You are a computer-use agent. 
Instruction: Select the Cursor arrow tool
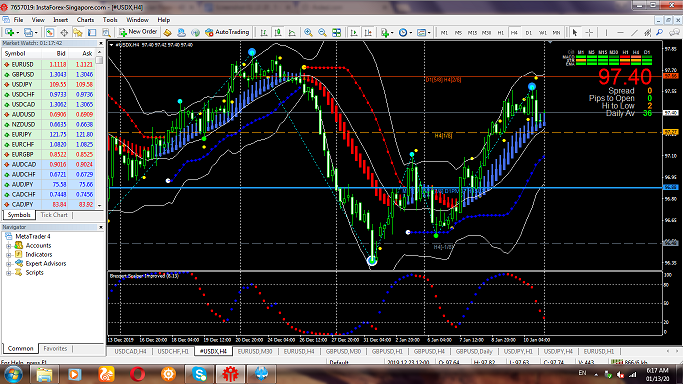point(575,33)
